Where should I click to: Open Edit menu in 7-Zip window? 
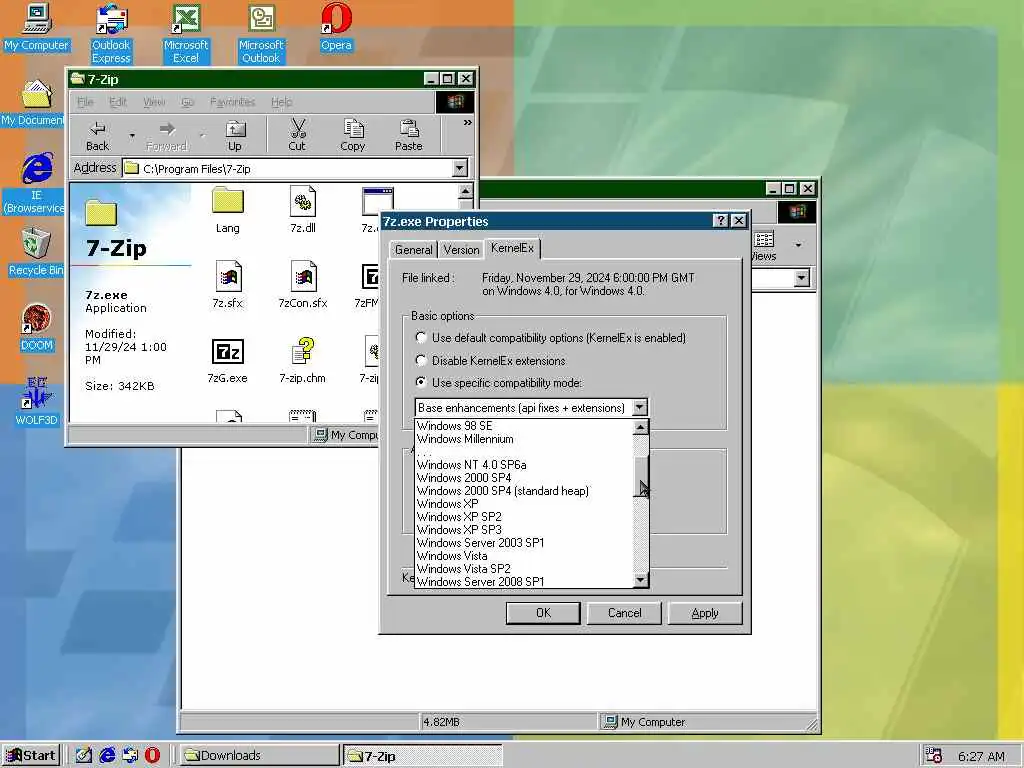pyautogui.click(x=118, y=102)
